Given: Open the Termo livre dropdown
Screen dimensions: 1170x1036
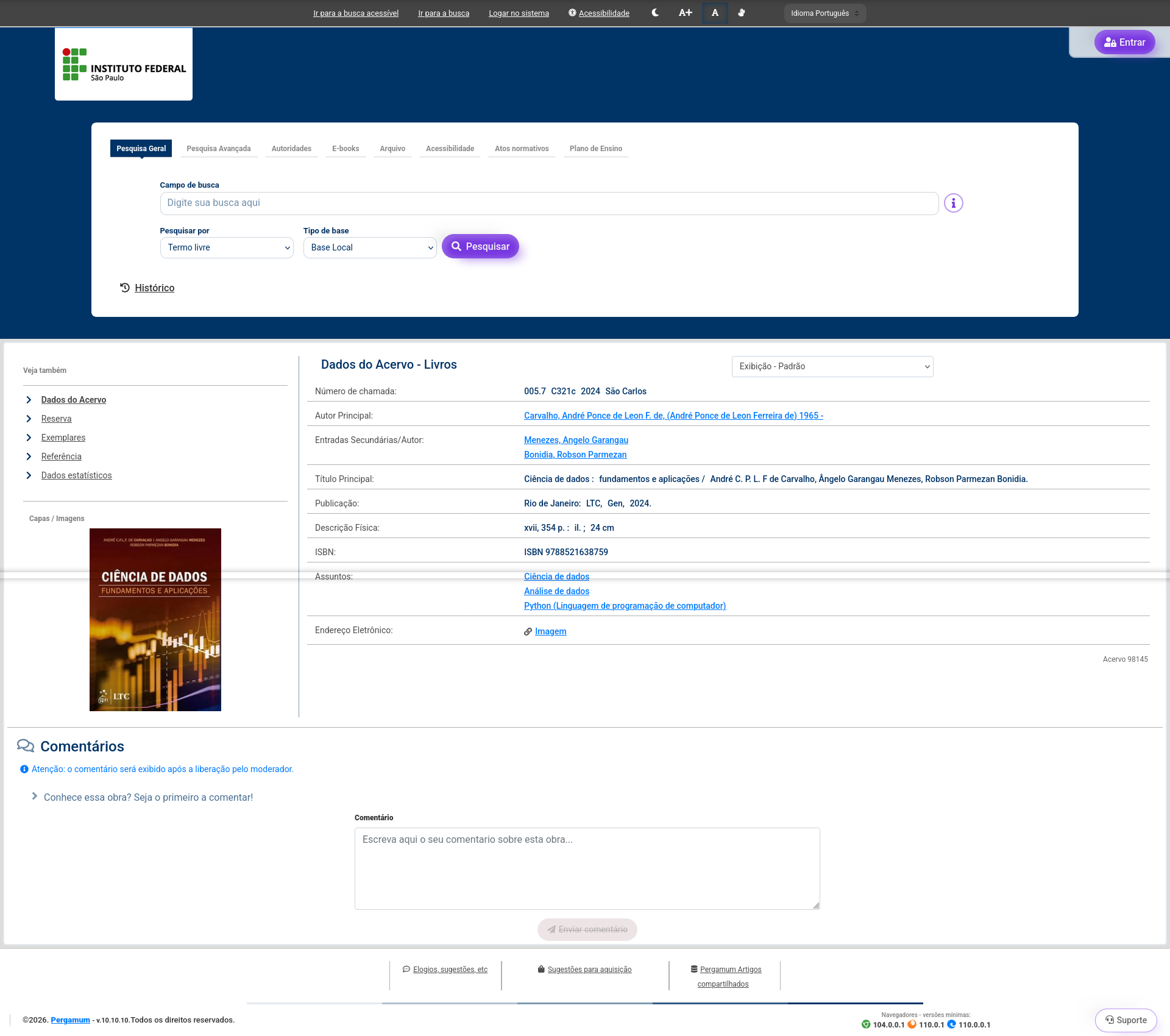Looking at the screenshot, I should pyautogui.click(x=227, y=247).
